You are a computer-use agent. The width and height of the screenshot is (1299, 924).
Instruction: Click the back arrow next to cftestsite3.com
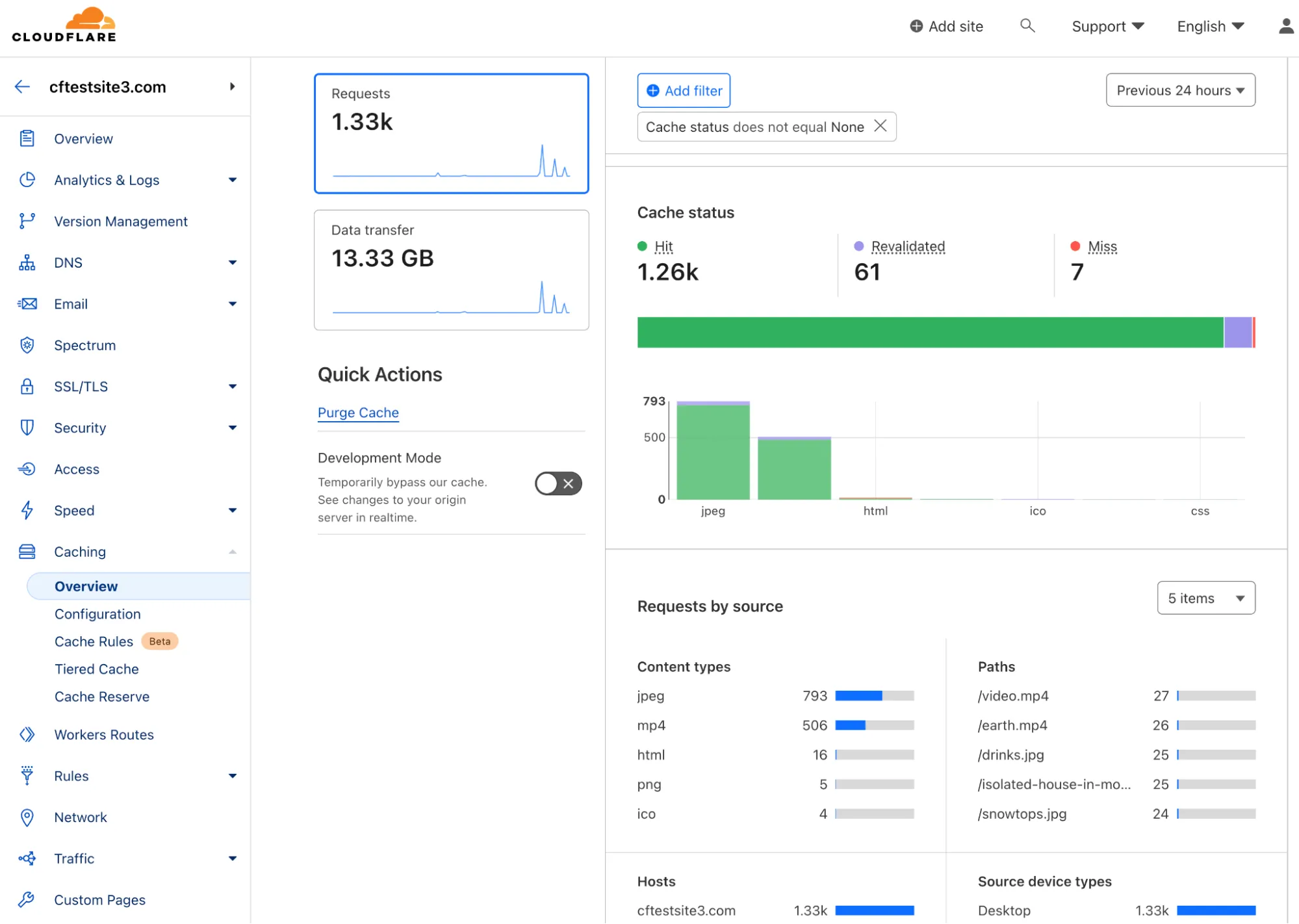coord(23,86)
